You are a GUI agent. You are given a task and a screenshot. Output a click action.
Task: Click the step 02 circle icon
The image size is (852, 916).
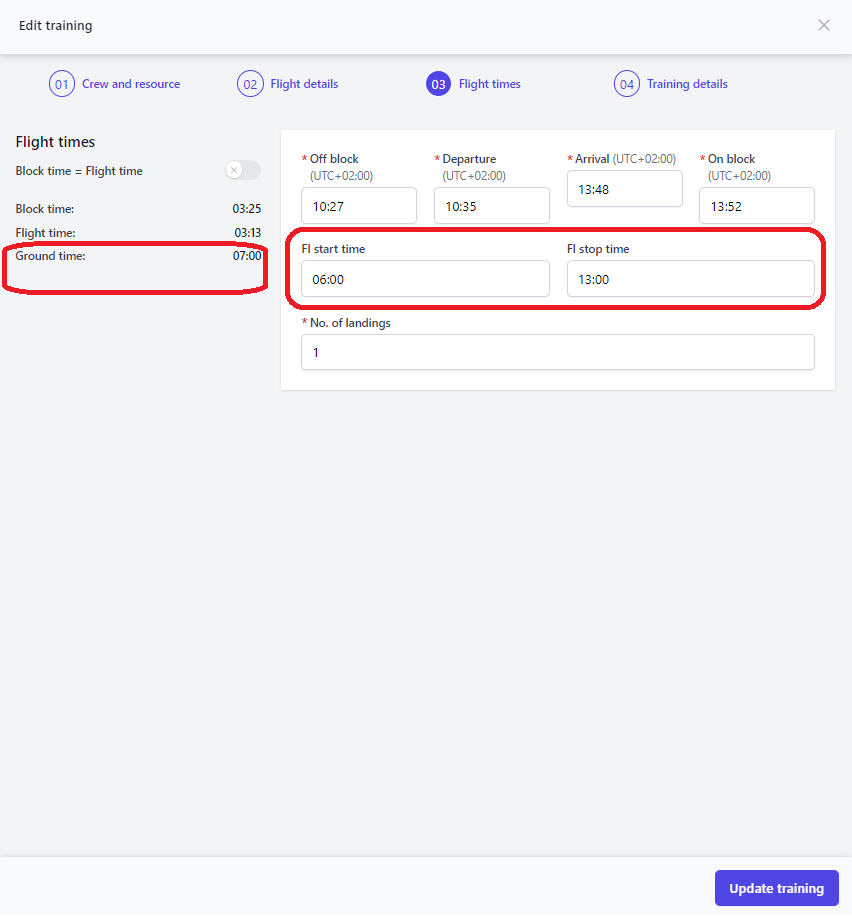point(250,84)
